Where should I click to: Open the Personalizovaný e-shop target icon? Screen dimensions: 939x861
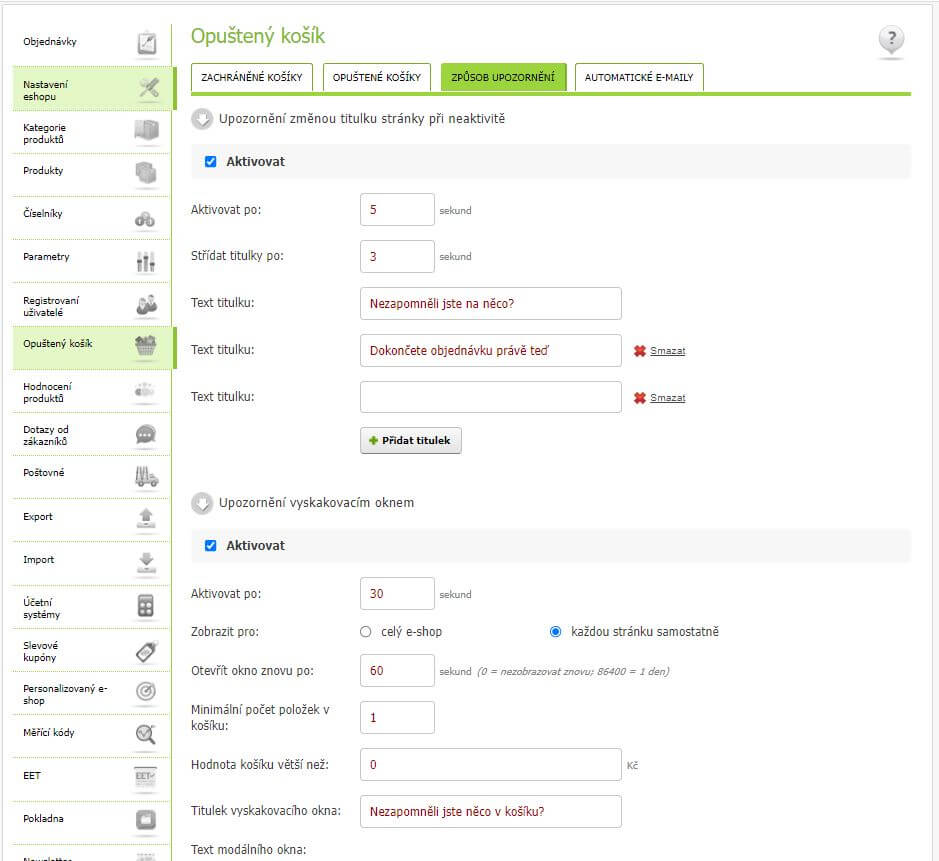(x=146, y=692)
